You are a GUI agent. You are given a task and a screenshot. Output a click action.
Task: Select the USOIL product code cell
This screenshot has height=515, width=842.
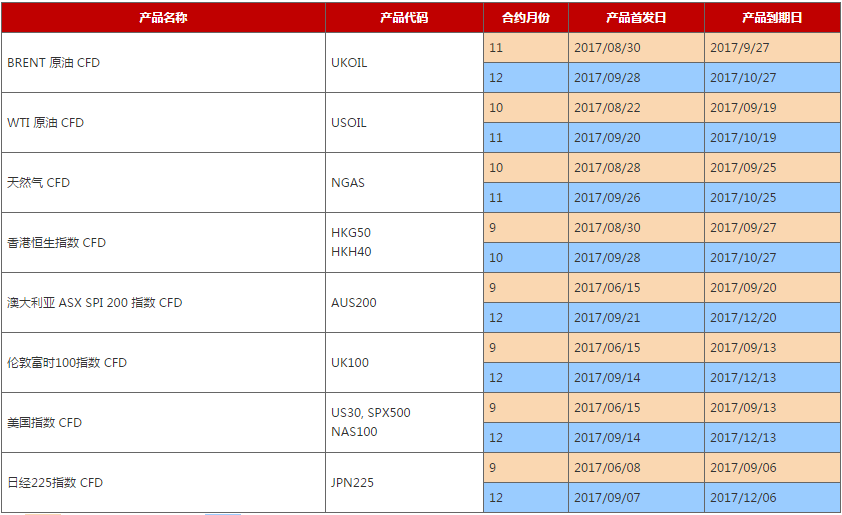pyautogui.click(x=349, y=123)
